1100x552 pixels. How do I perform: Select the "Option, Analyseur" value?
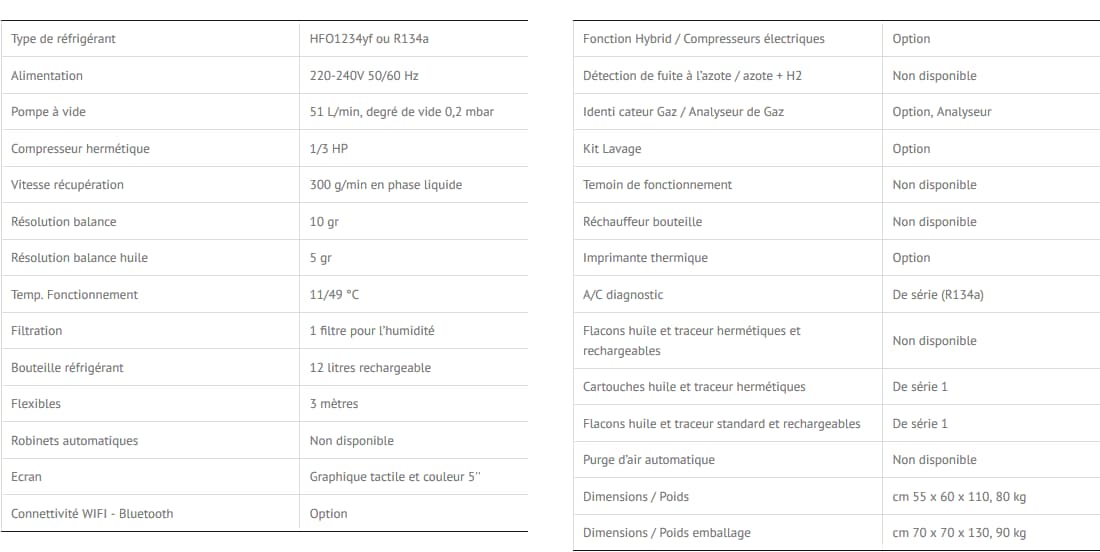pyautogui.click(x=942, y=112)
